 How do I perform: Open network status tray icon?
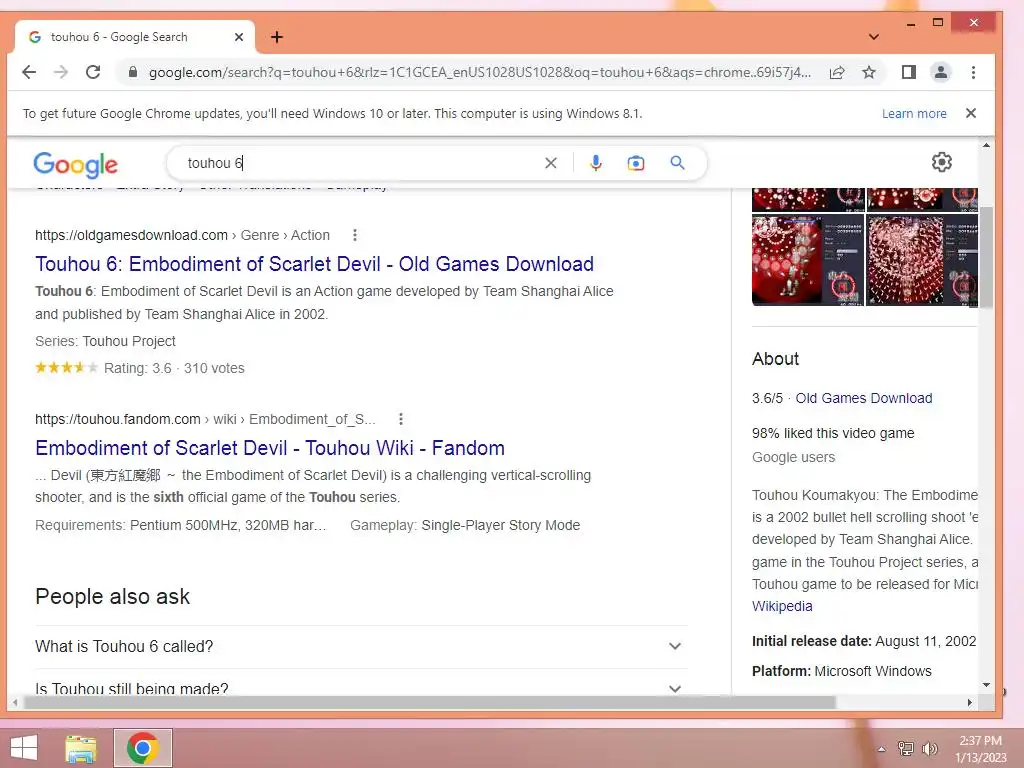click(906, 749)
